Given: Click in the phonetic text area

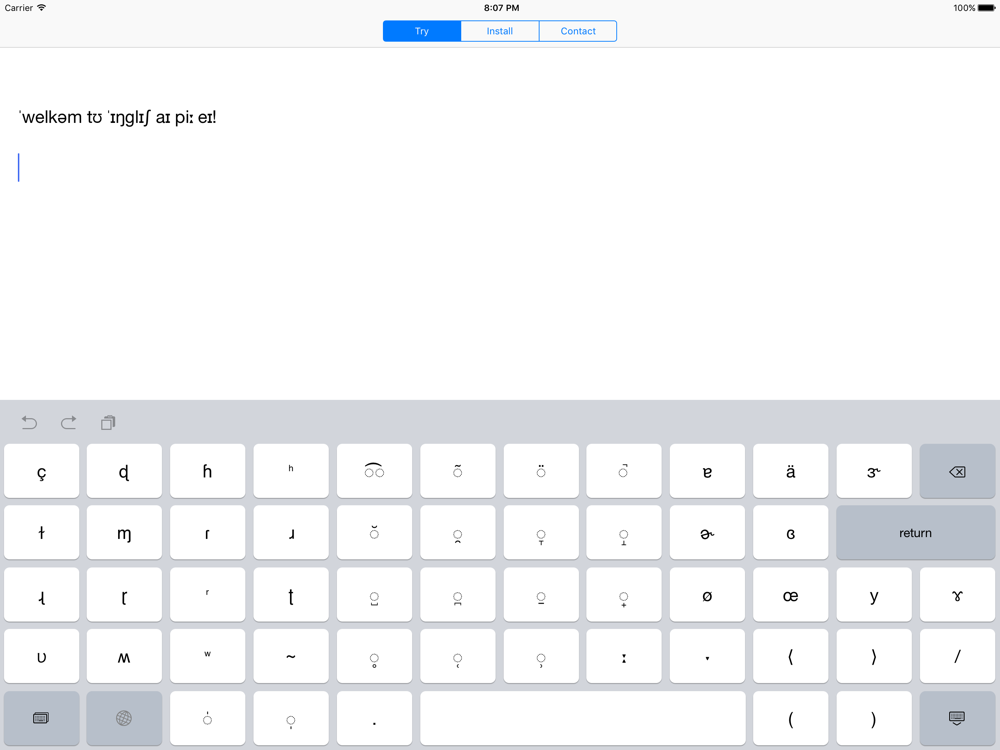Looking at the screenshot, I should [500, 223].
